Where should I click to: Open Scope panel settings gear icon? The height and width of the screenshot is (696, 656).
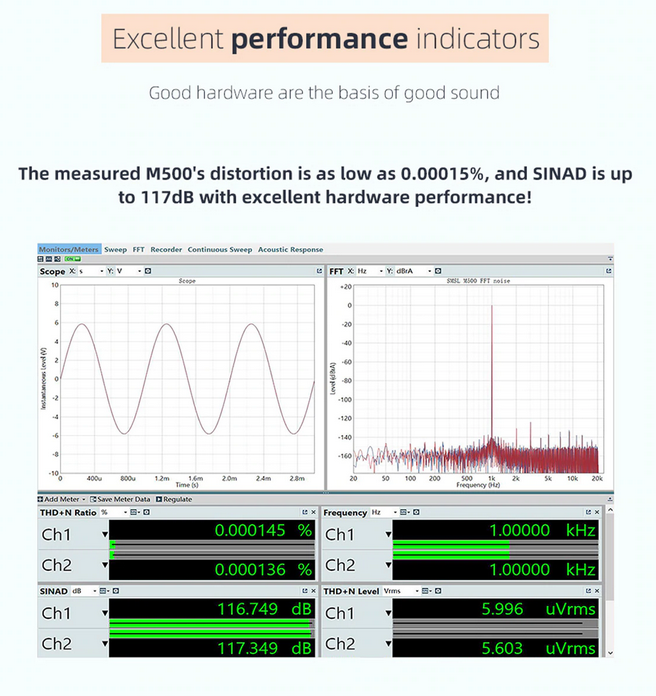148,271
